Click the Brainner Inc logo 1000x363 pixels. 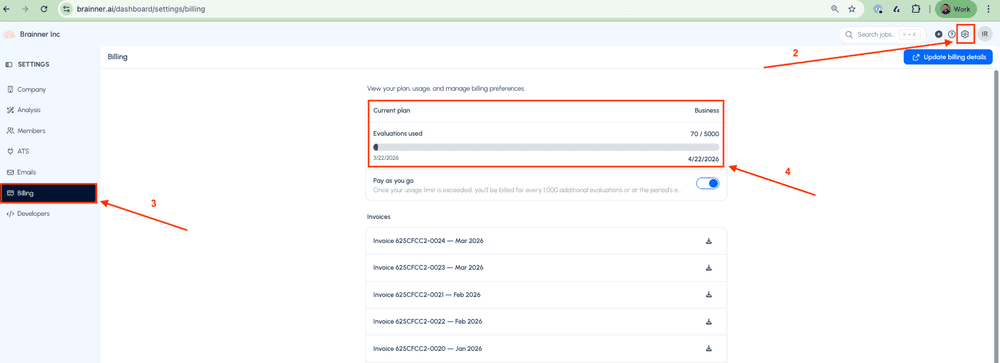click(x=9, y=34)
